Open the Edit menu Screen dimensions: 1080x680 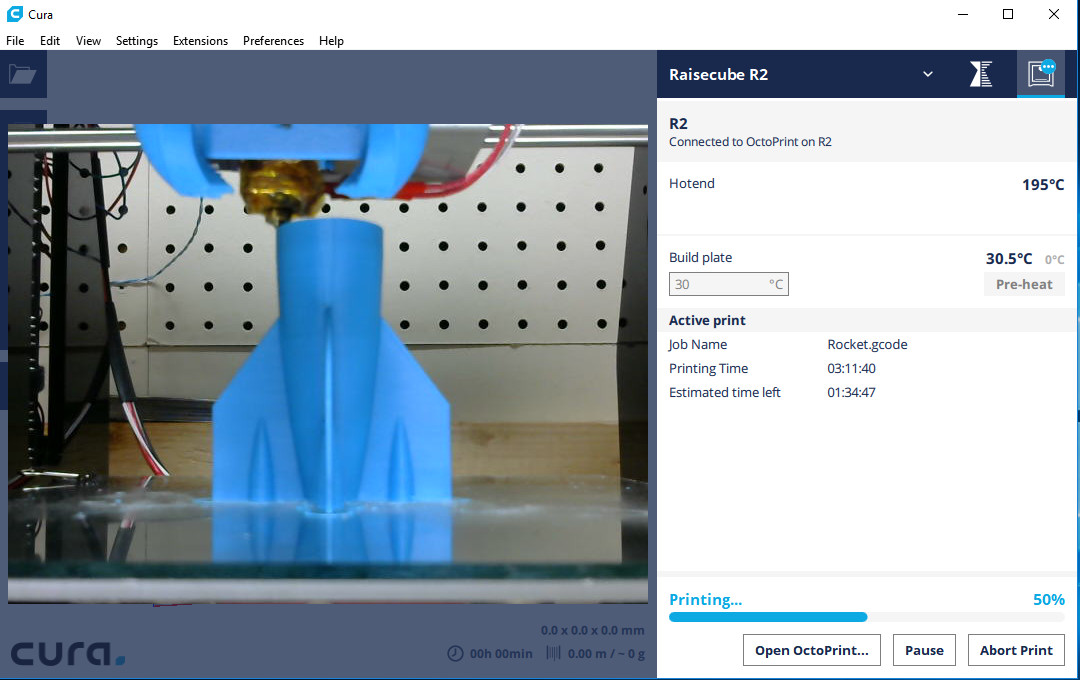coord(50,41)
